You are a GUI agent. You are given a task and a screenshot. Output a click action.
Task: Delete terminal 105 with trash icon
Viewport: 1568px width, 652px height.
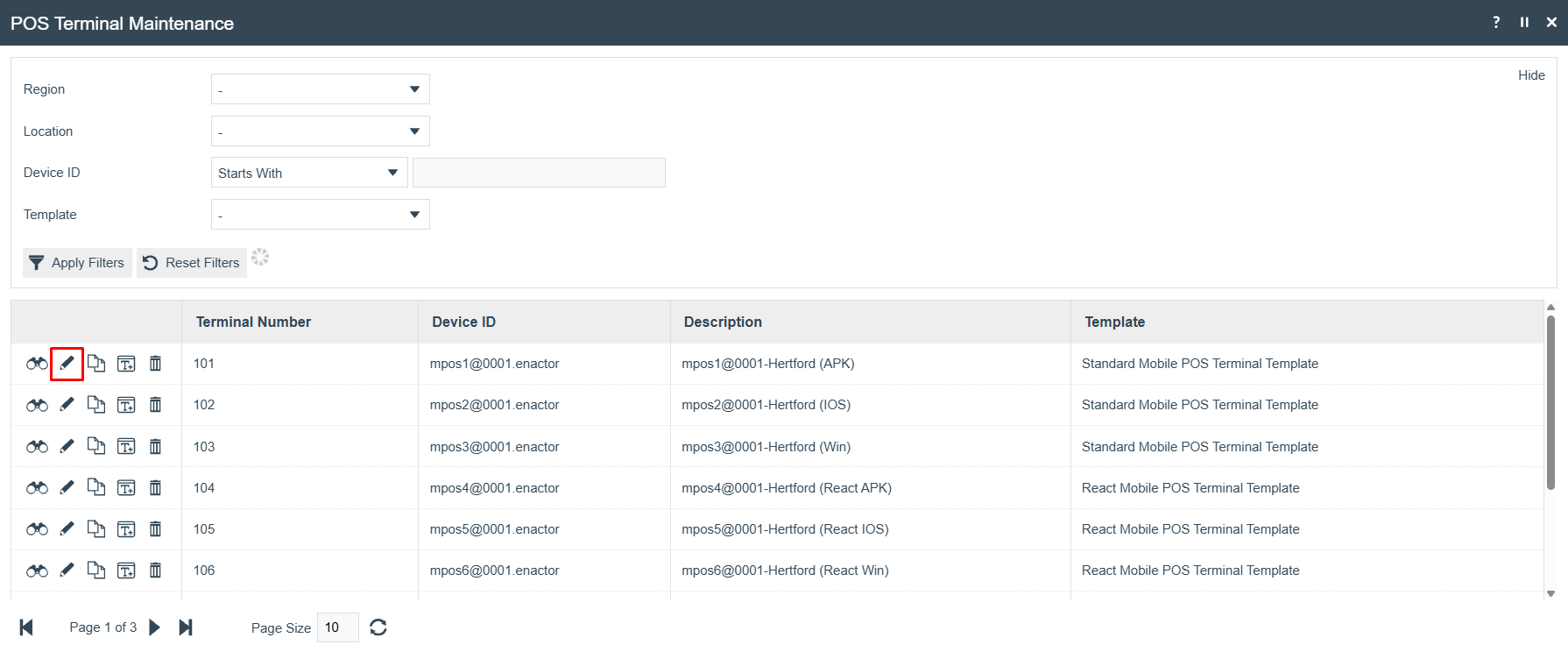155,529
